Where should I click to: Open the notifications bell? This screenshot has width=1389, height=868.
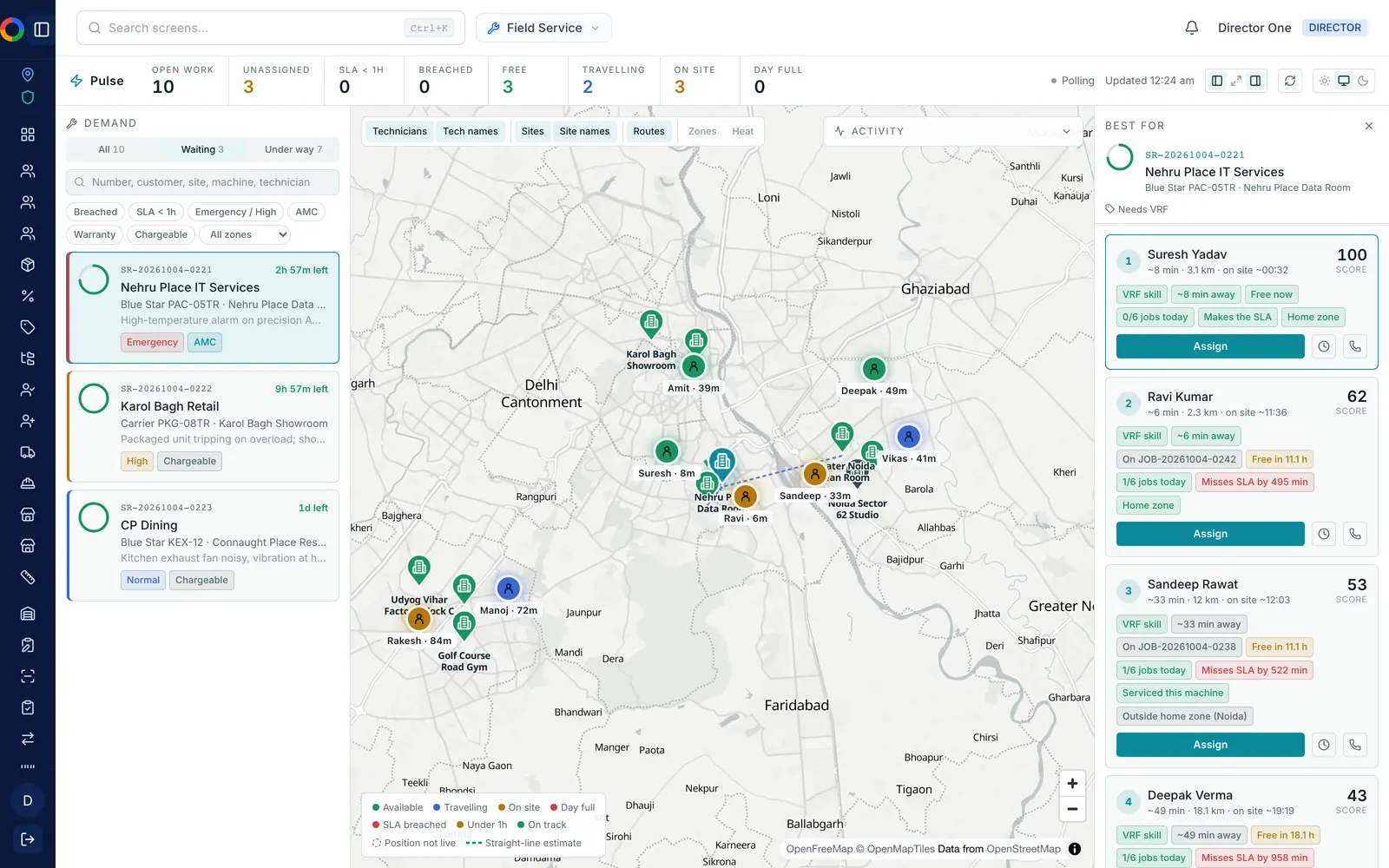point(1192,28)
